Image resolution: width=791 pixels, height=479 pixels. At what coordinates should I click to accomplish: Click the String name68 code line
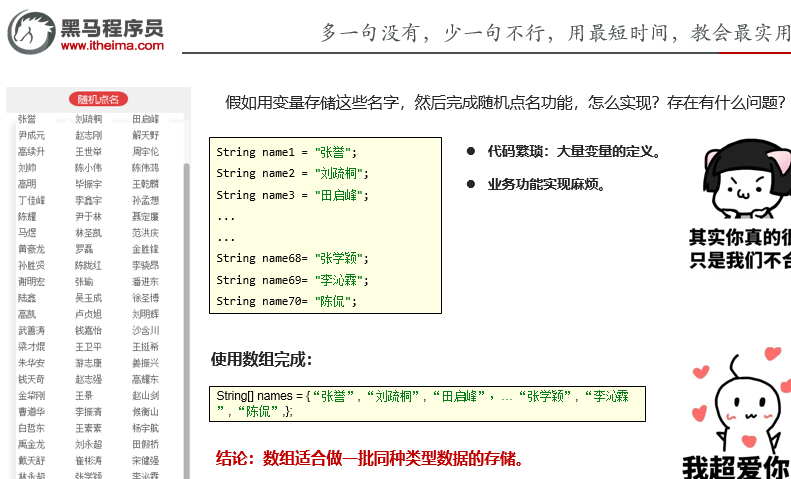(x=293, y=258)
